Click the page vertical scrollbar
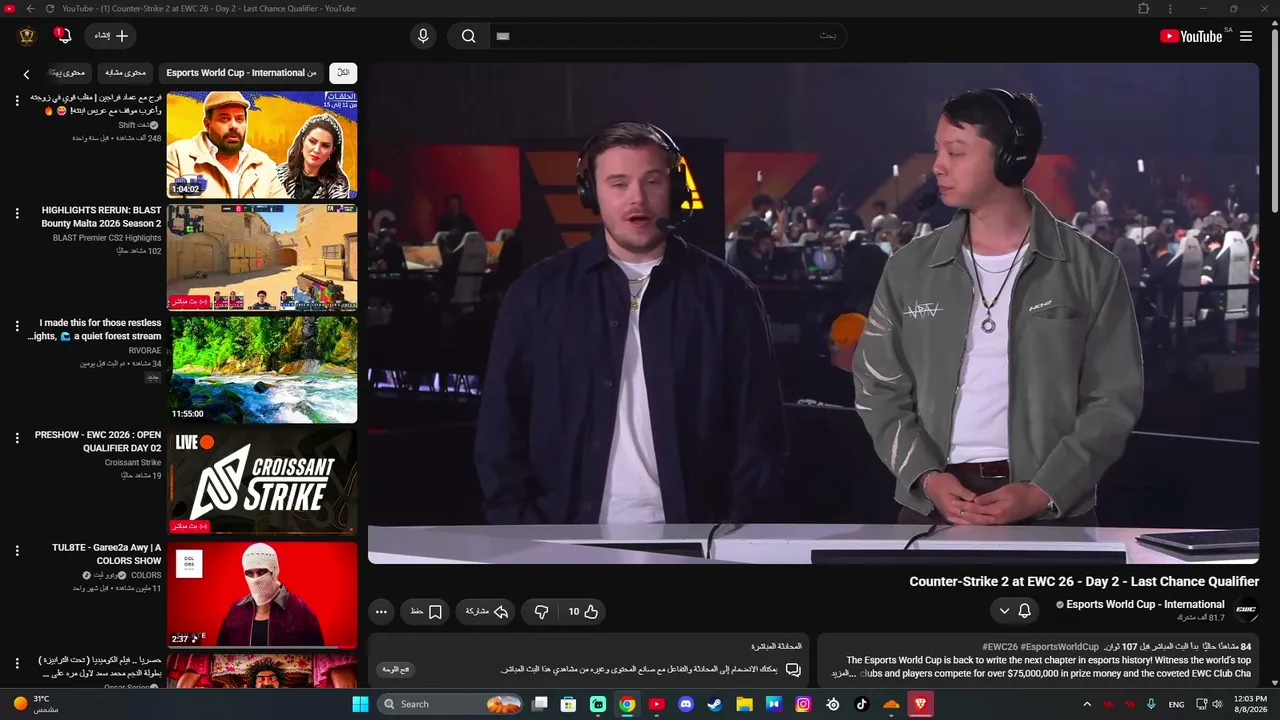The image size is (1280, 720). click(x=1274, y=120)
